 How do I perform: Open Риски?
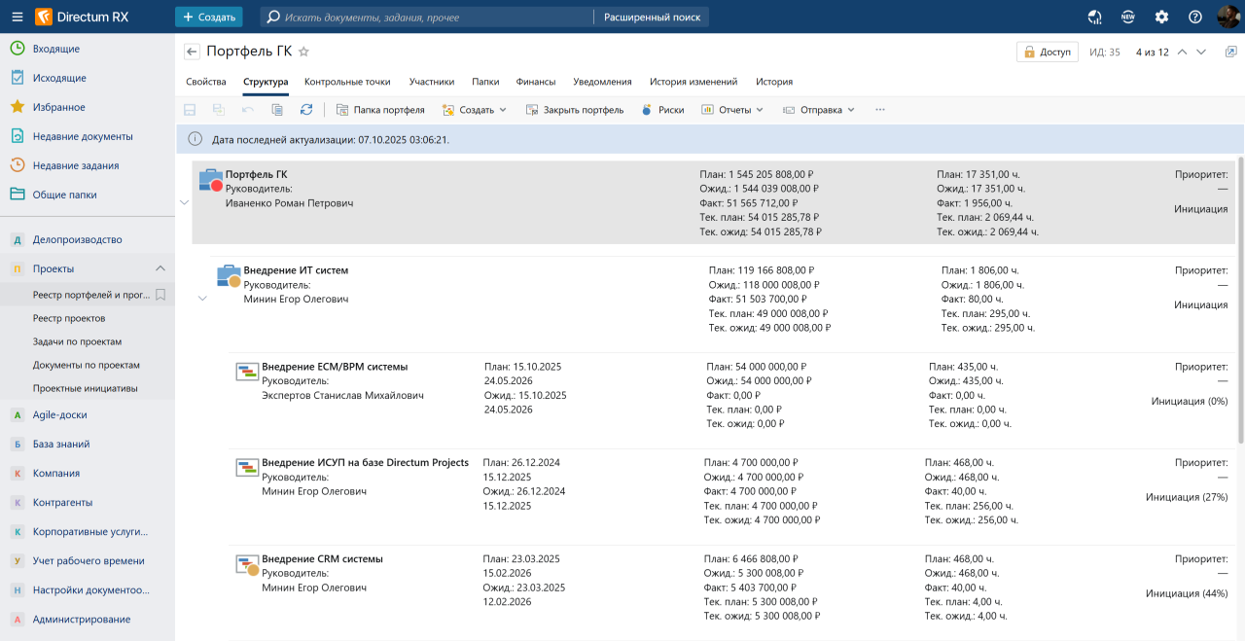662,110
